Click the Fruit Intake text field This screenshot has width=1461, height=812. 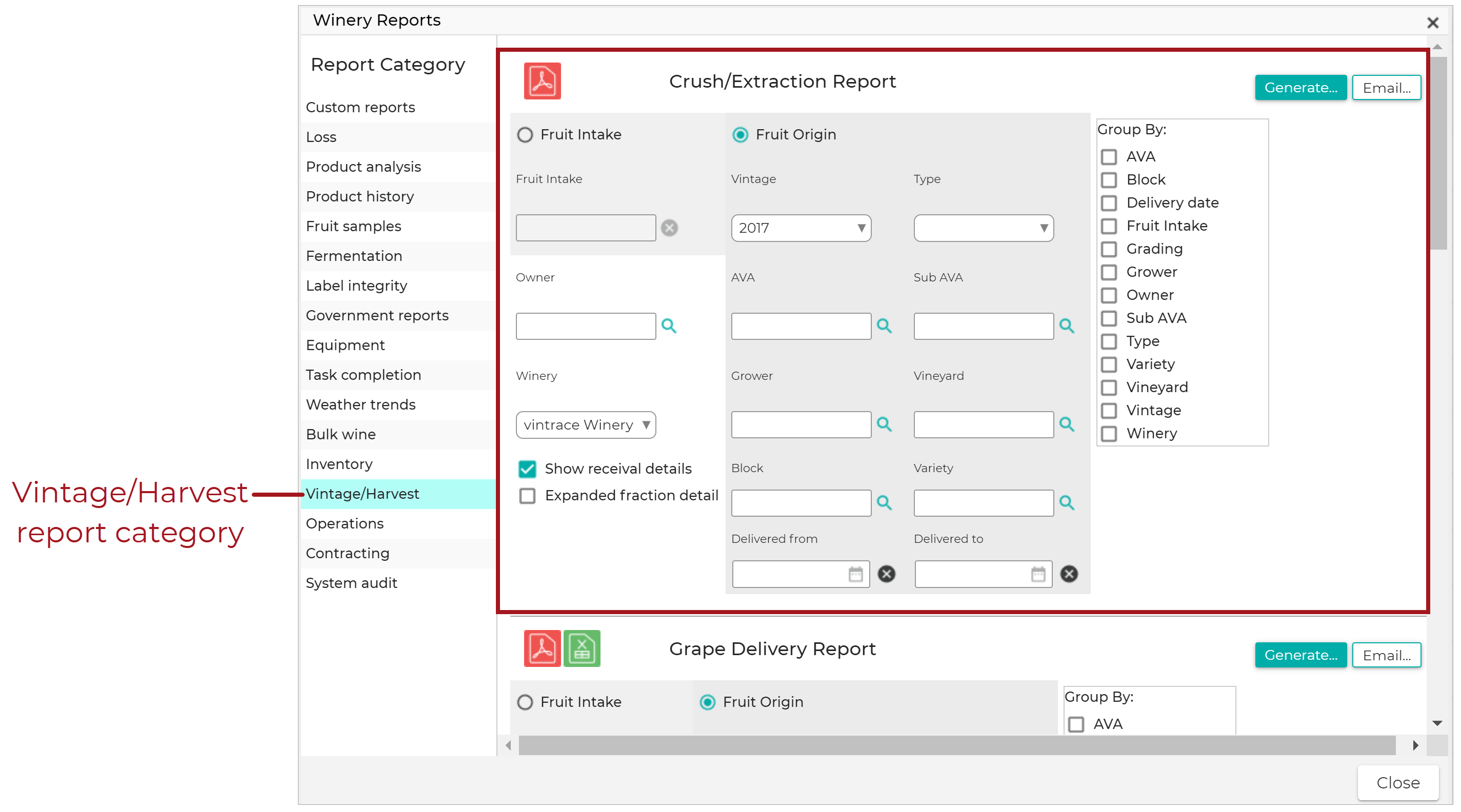tap(585, 228)
